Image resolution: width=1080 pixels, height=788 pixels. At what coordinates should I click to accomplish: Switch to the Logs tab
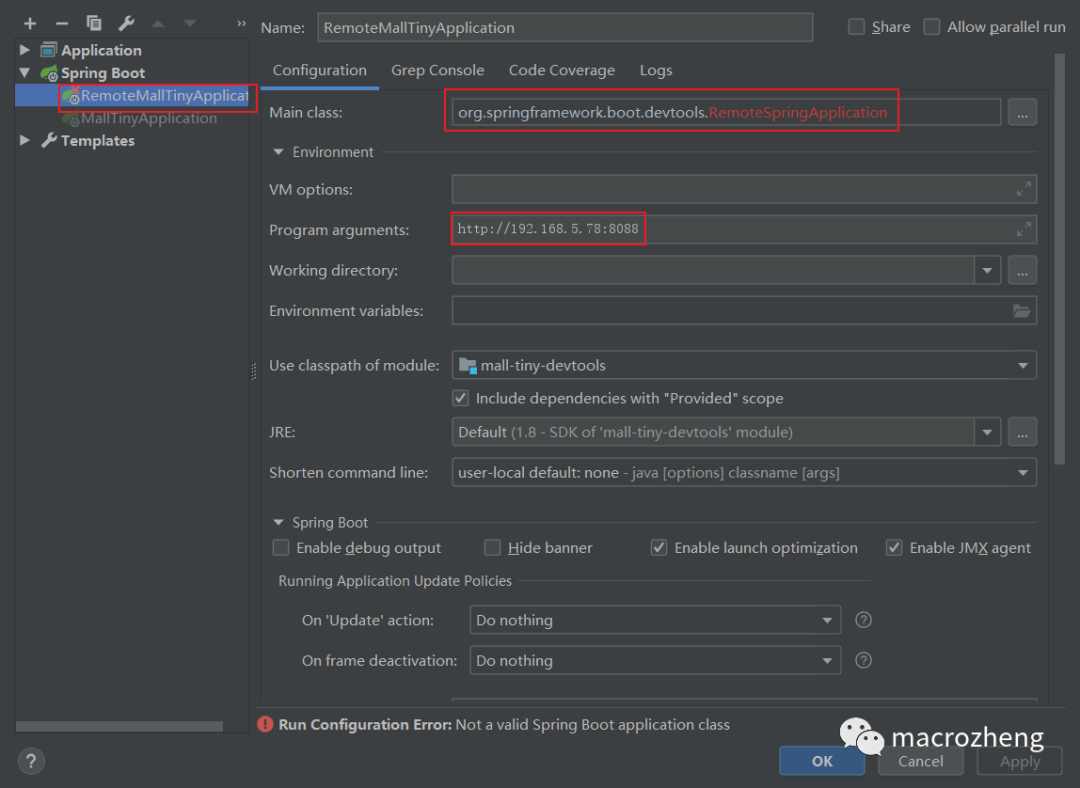coord(656,70)
